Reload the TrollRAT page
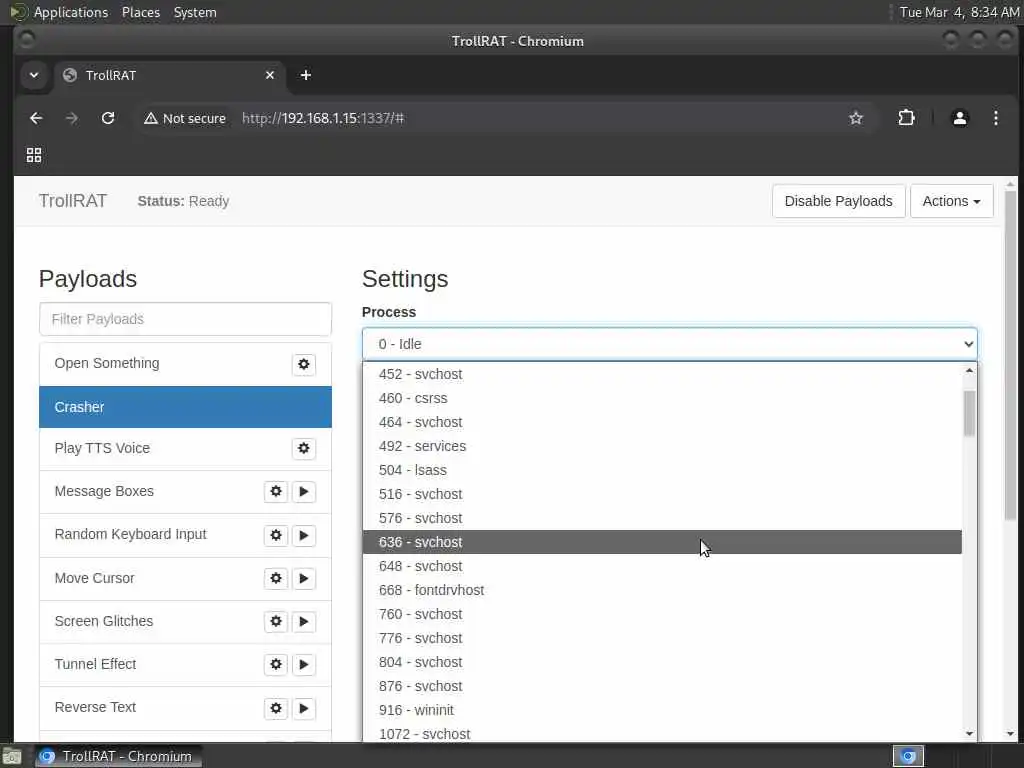1024x768 pixels. (x=108, y=118)
